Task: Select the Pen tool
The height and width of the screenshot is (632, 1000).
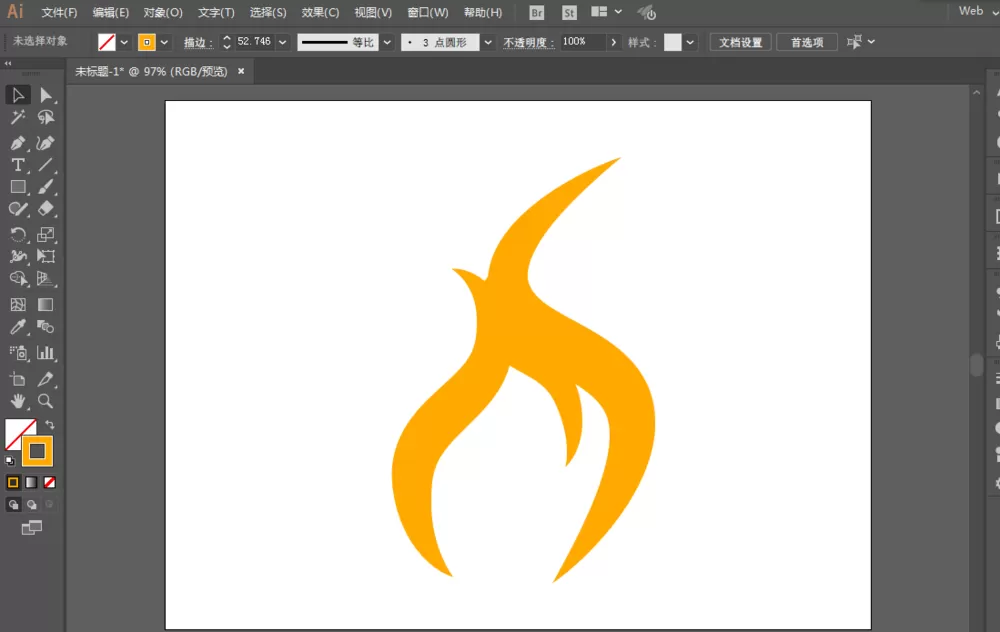Action: [x=18, y=143]
